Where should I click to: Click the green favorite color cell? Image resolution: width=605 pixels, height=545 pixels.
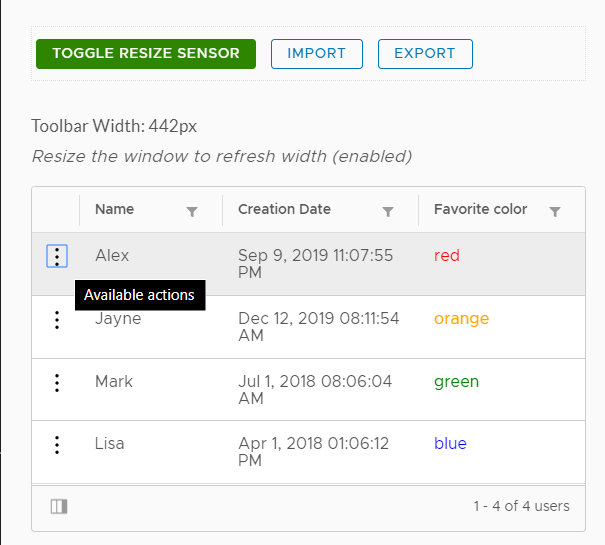pos(456,382)
